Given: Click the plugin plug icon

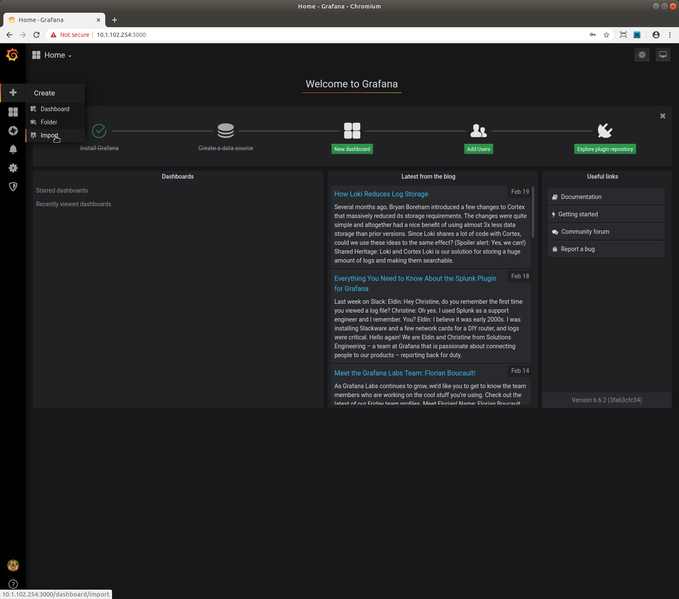Looking at the screenshot, I should (605, 131).
